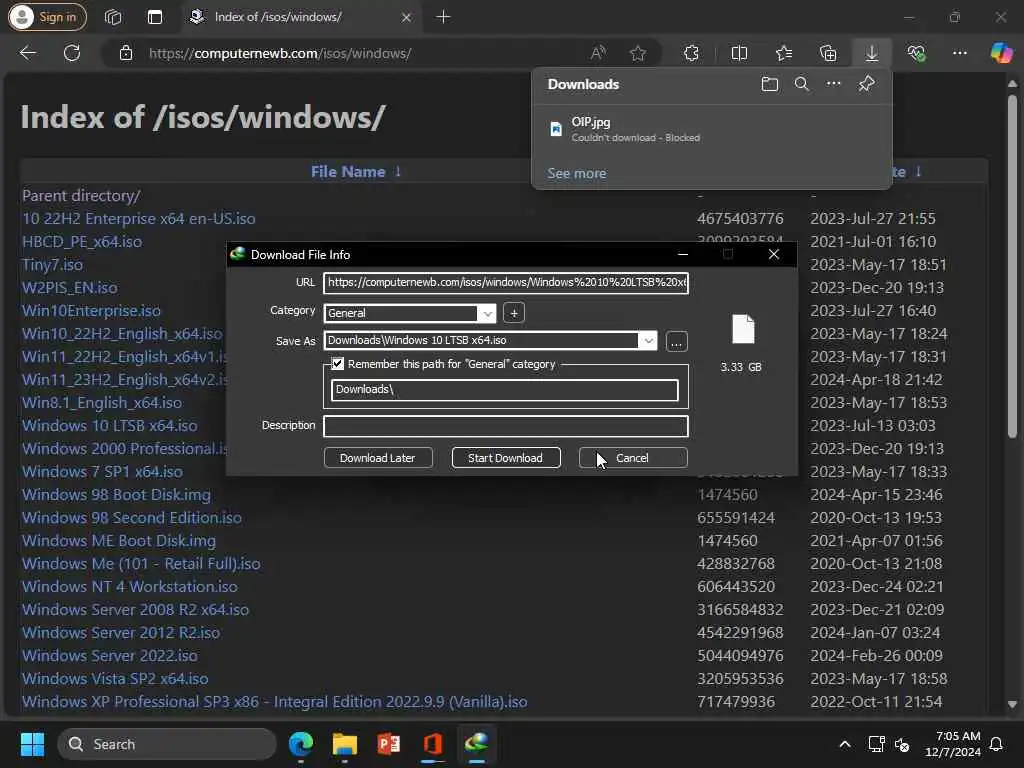This screenshot has width=1024, height=768.
Task: Click the Description input field
Action: coord(505,426)
